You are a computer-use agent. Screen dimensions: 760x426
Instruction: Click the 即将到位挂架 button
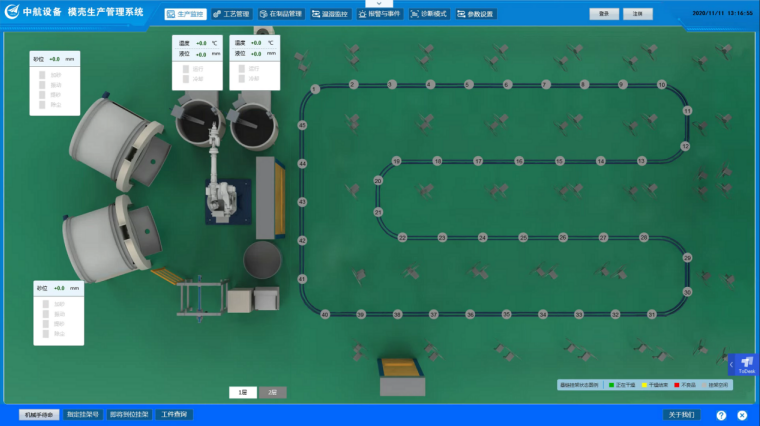(x=129, y=415)
